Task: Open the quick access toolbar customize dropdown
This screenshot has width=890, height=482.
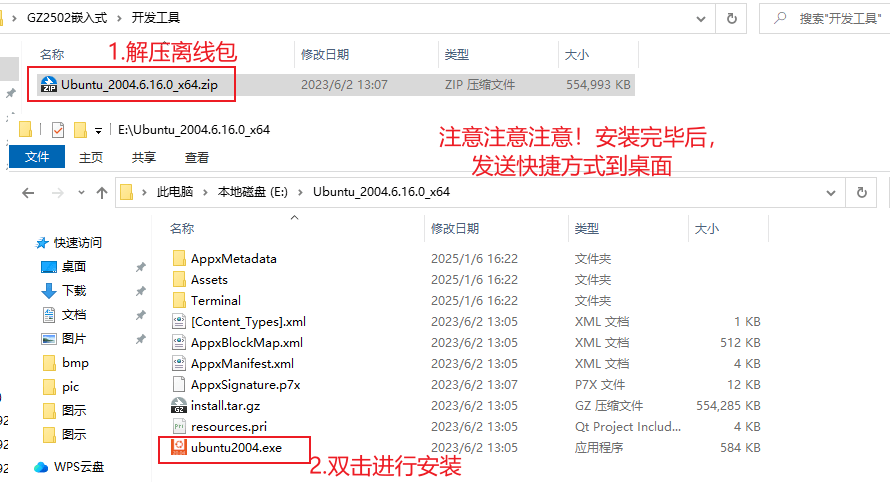Action: point(98,131)
